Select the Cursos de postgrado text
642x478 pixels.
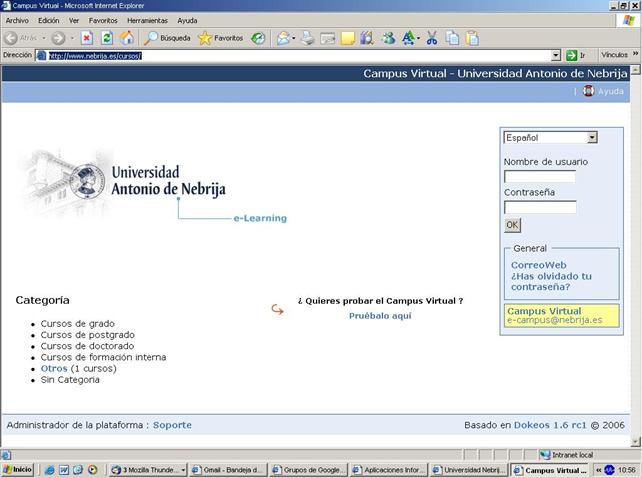pyautogui.click(x=88, y=335)
